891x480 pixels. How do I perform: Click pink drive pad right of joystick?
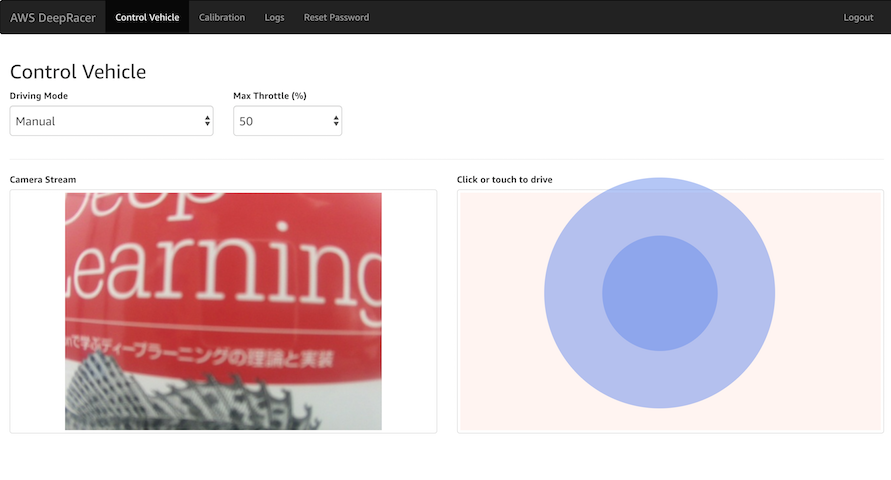point(828,311)
